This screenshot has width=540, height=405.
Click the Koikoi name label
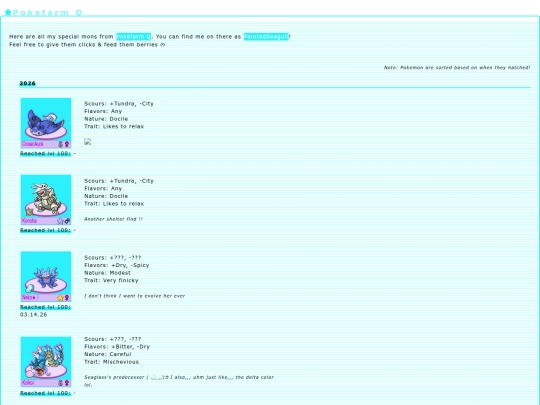tap(28, 383)
